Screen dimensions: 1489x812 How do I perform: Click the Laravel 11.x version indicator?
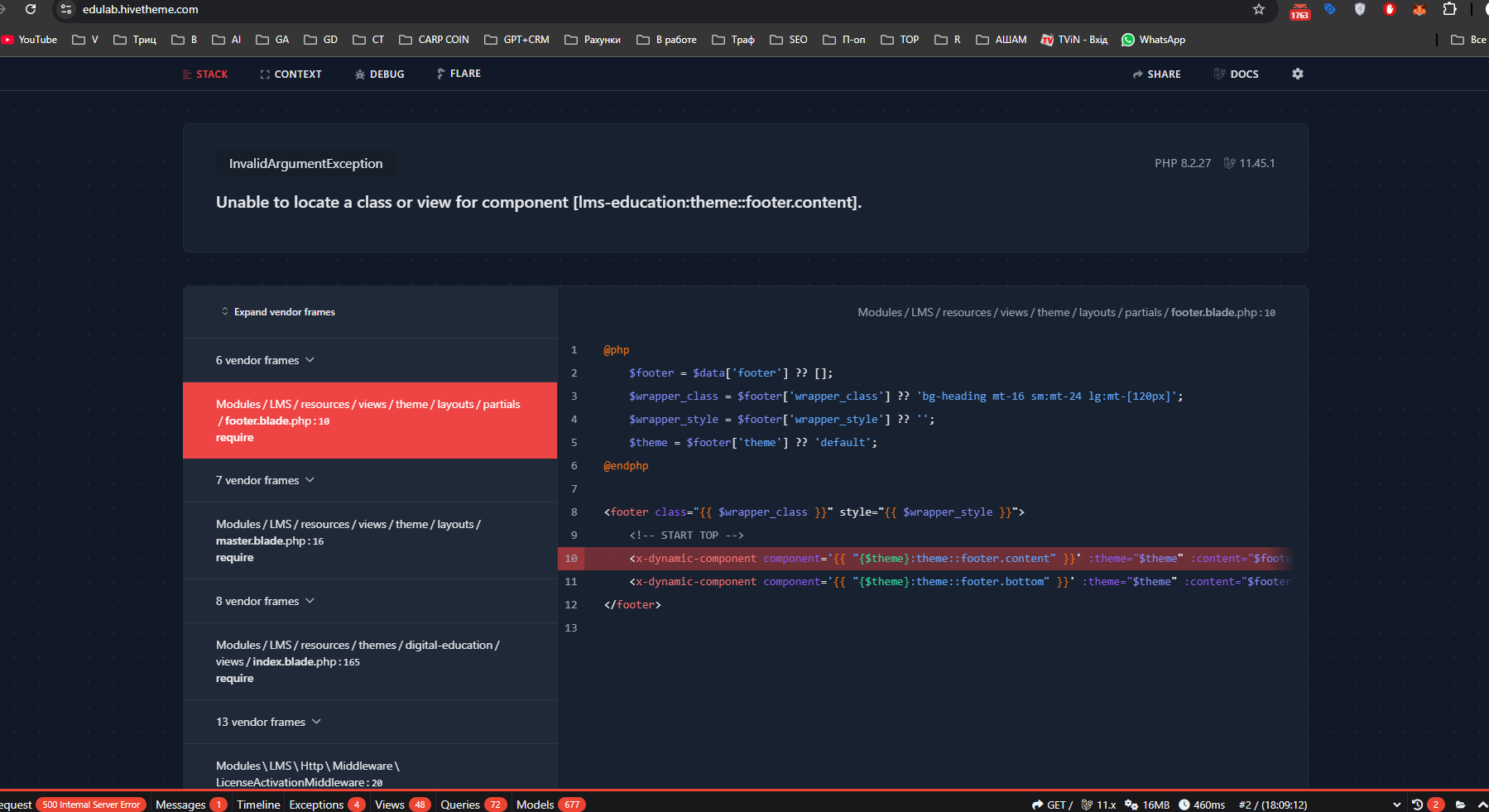(1098, 805)
